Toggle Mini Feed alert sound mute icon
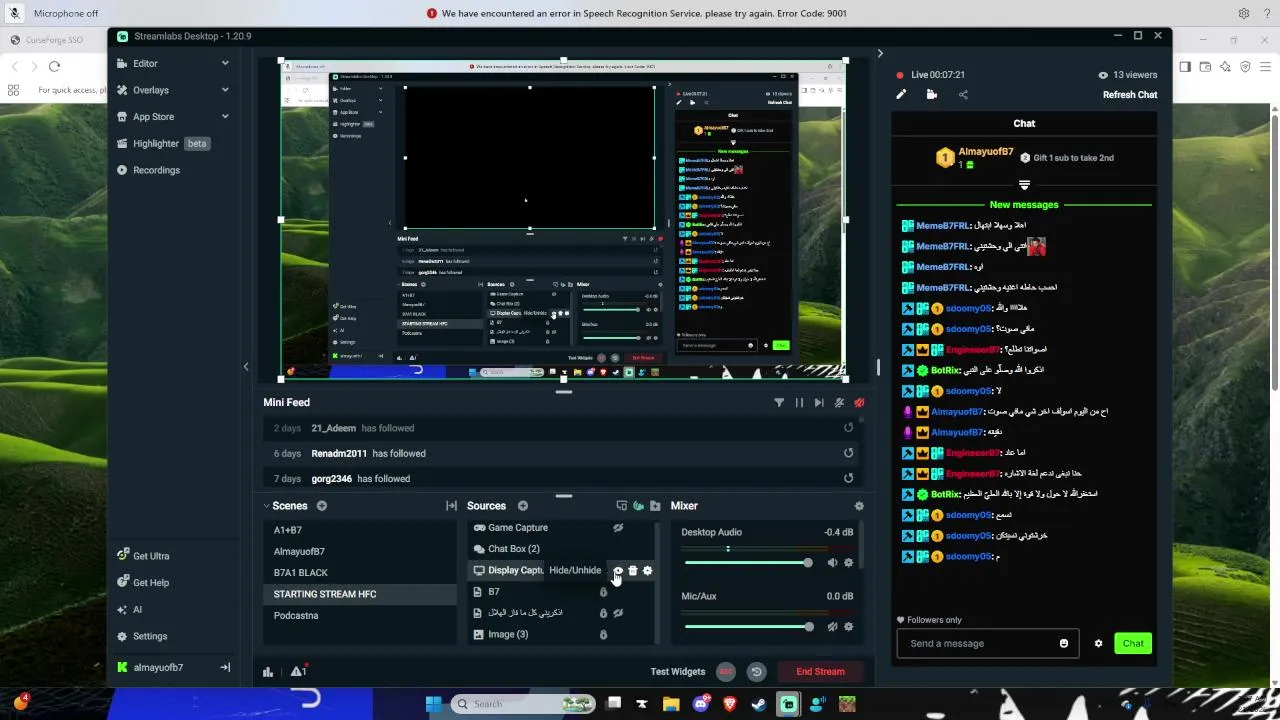Image resolution: width=1280 pixels, height=720 pixels. click(x=839, y=403)
